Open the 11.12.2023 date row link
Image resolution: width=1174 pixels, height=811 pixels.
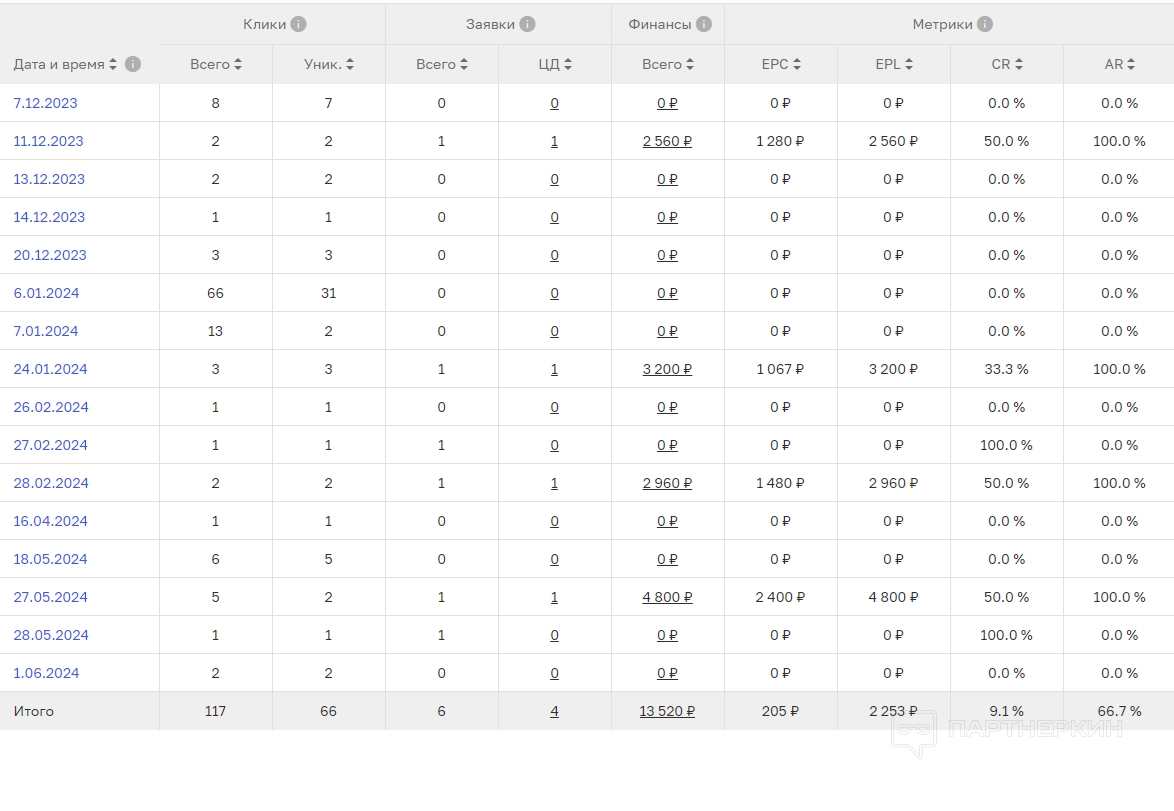(x=48, y=141)
